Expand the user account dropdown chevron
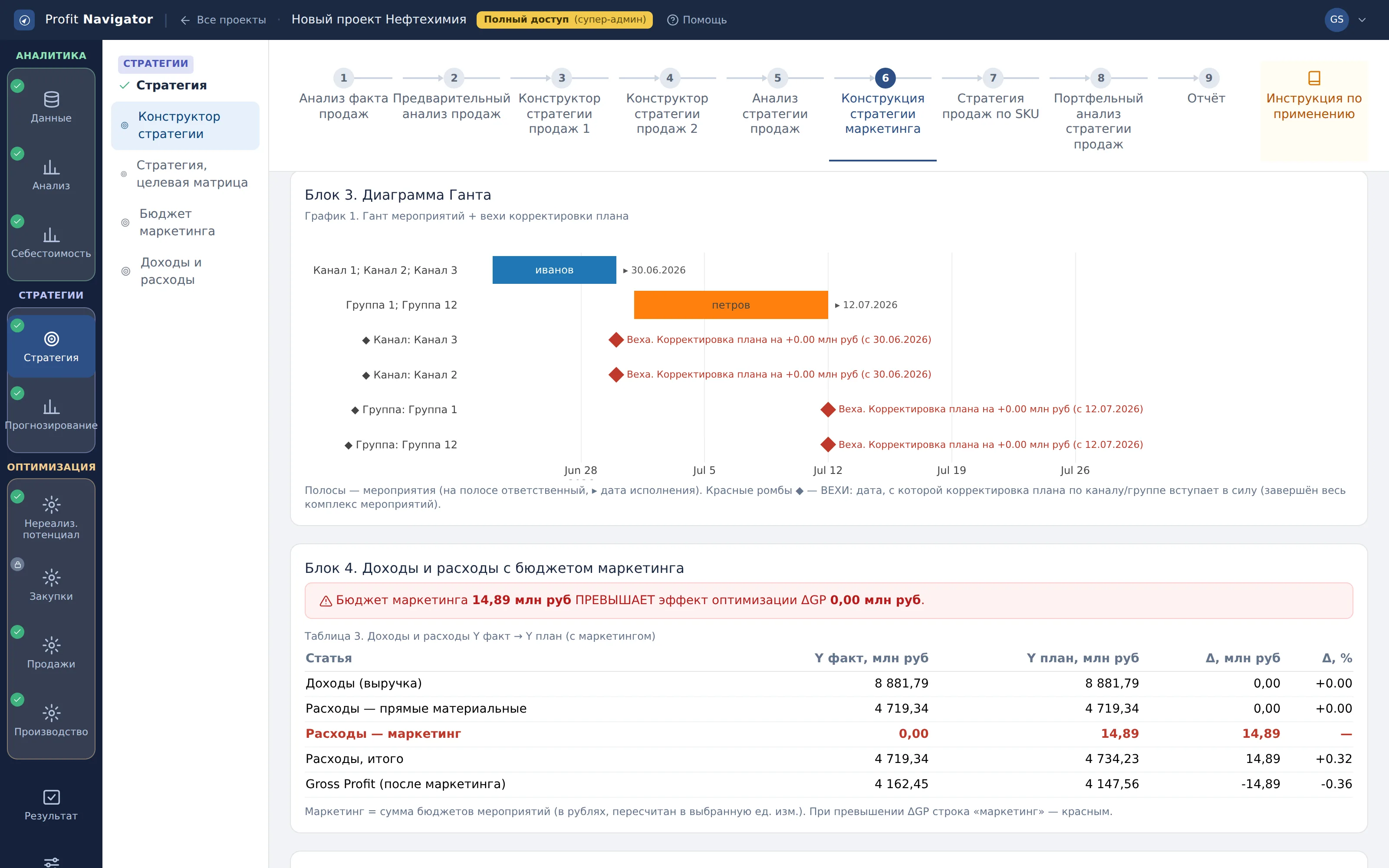Viewport: 1389px width, 868px height. pos(1362,20)
